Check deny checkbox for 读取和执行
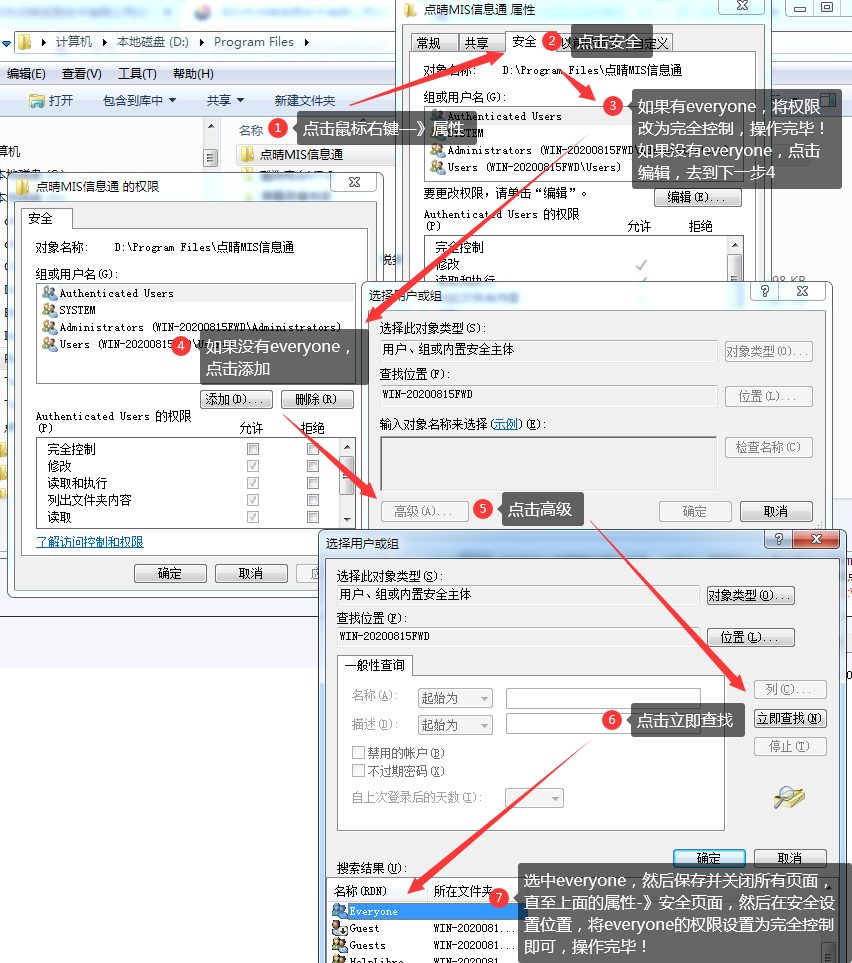The image size is (852, 963). (313, 483)
